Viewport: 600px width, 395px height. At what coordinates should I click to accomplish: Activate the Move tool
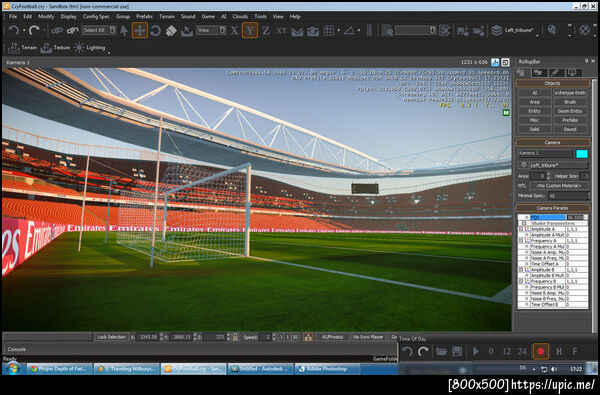click(140, 30)
